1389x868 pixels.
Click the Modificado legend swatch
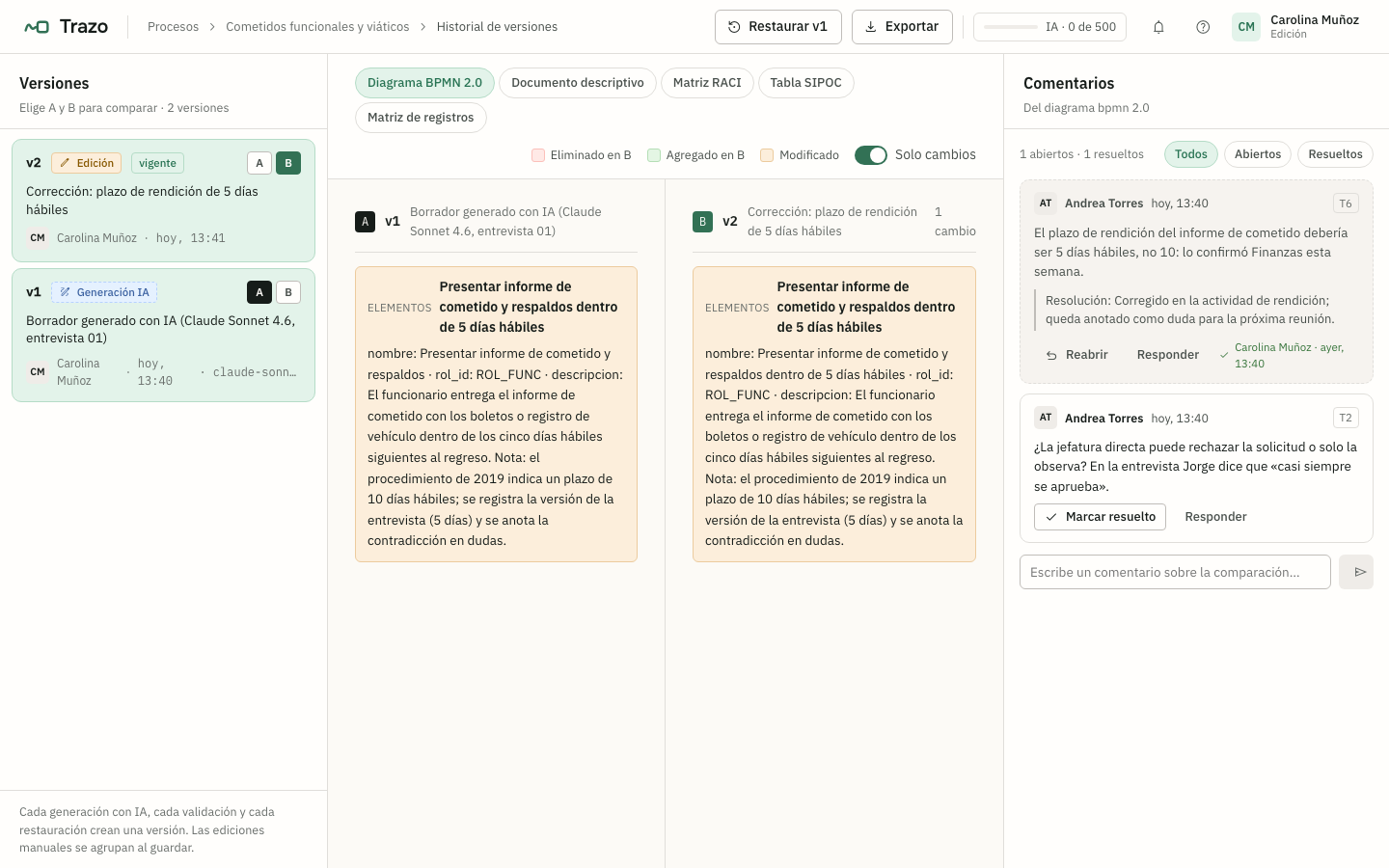767,155
